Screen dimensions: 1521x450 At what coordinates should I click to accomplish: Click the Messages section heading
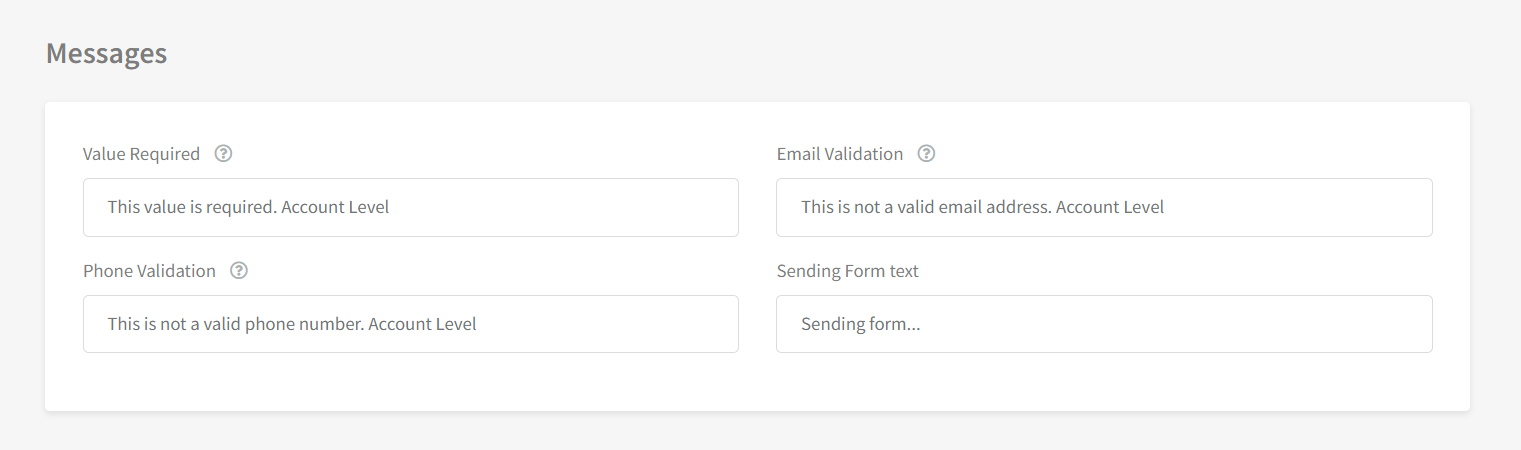point(107,53)
